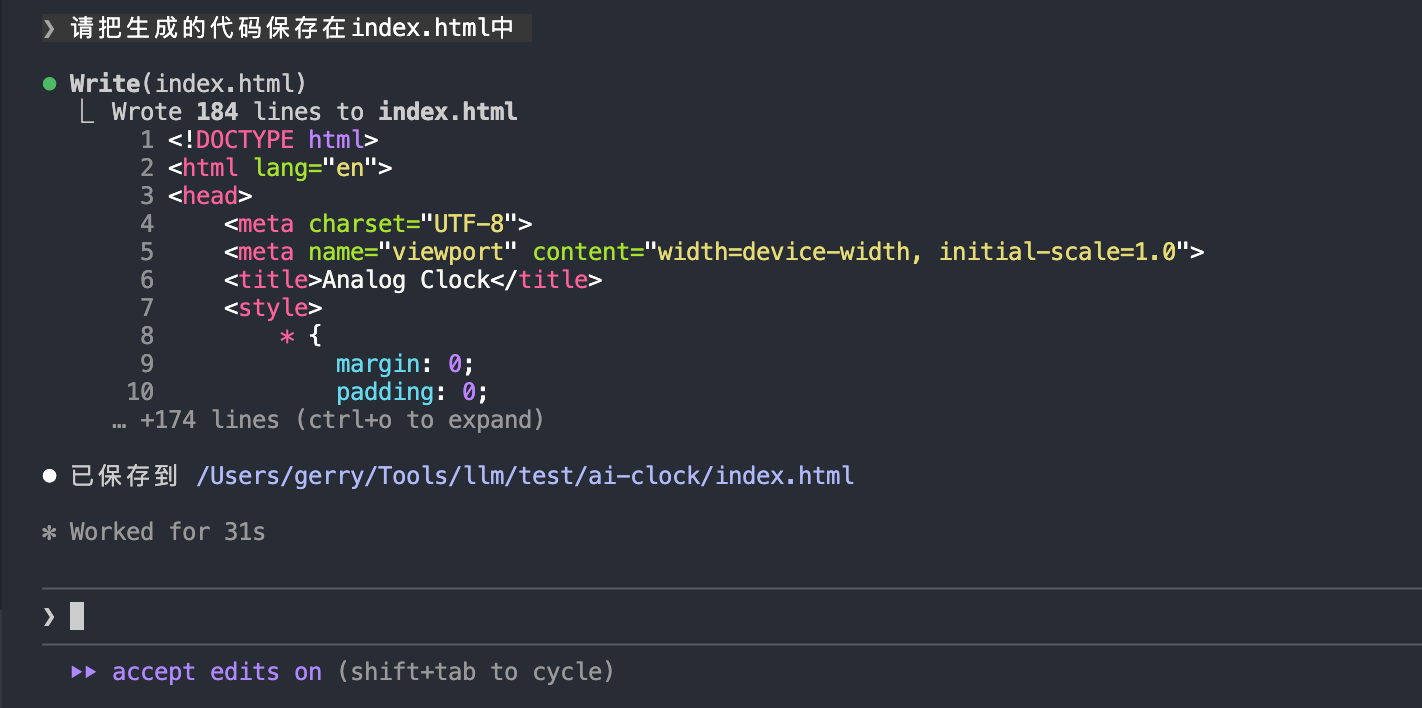1422x708 pixels.
Task: Click the prompt chevron in the input line
Action: tap(49, 617)
